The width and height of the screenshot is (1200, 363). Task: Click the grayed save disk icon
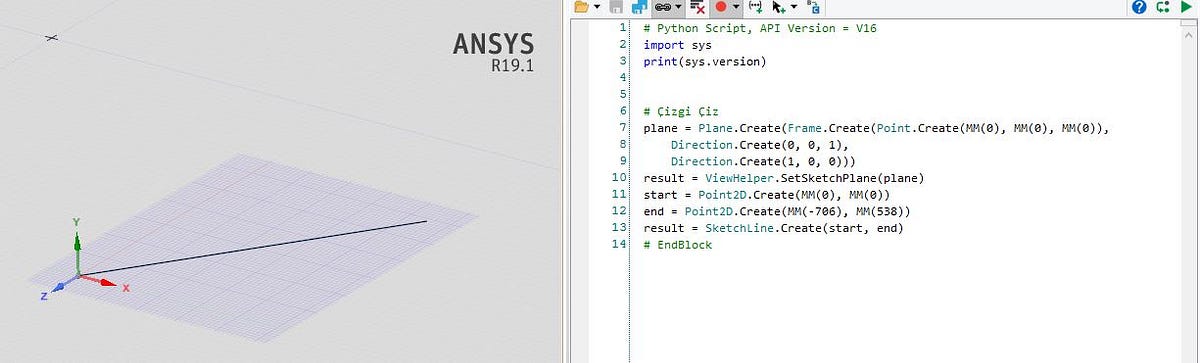616,6
